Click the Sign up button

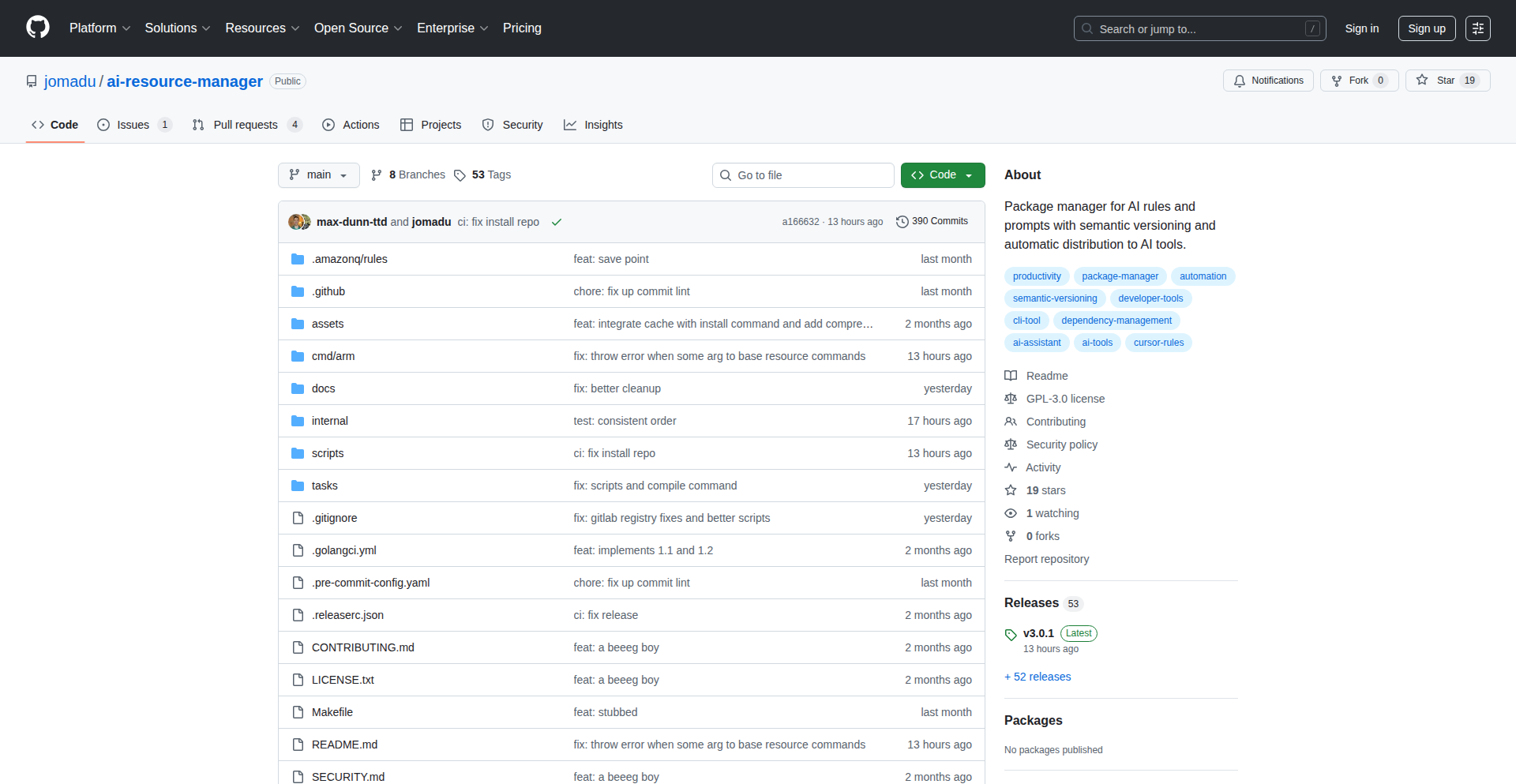click(1426, 28)
